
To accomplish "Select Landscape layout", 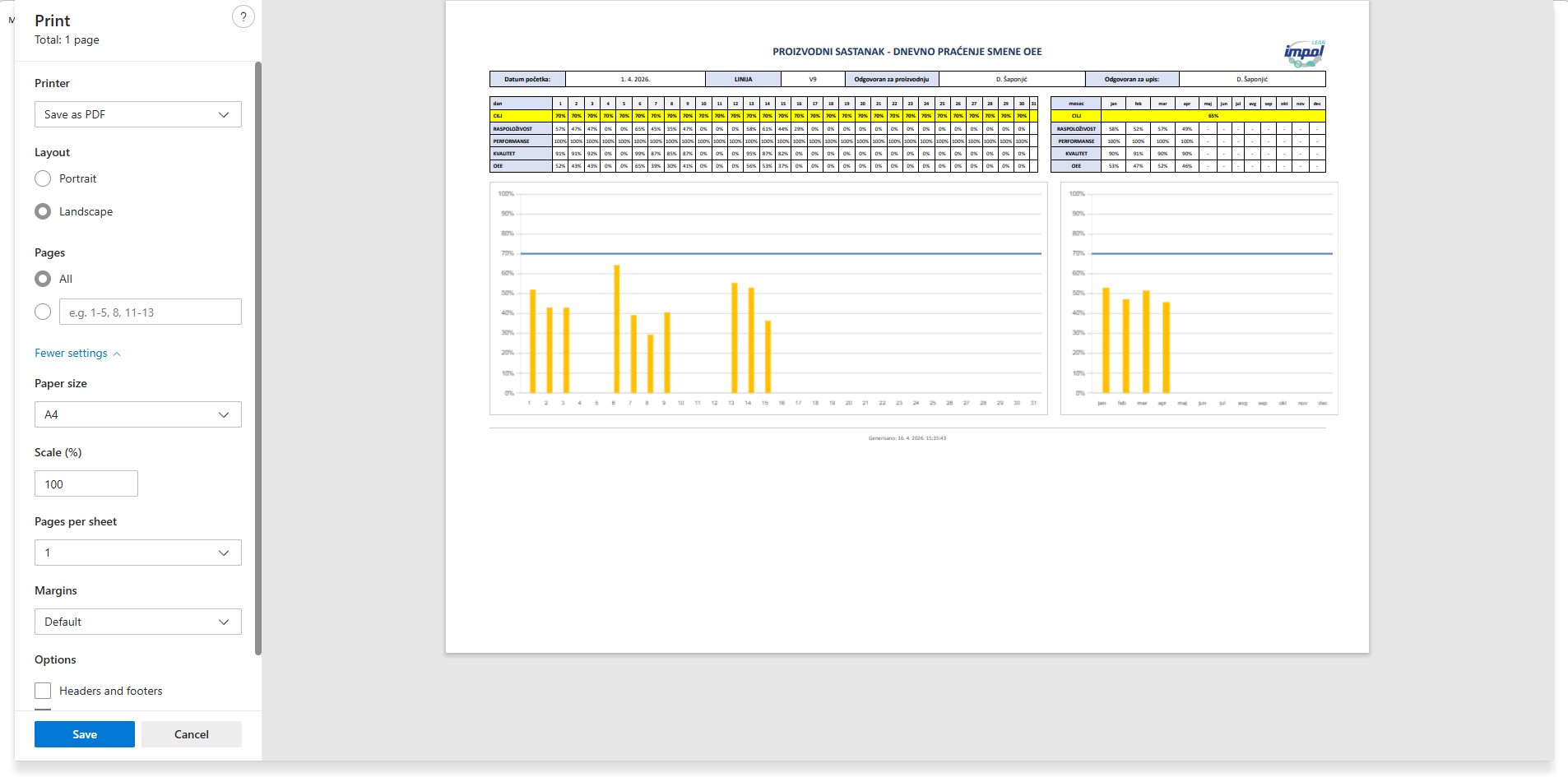I will [43, 211].
